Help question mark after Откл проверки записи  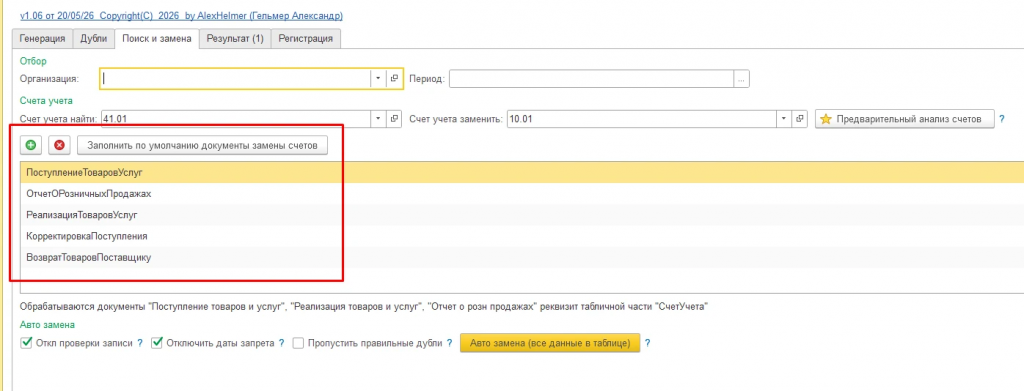(x=140, y=343)
